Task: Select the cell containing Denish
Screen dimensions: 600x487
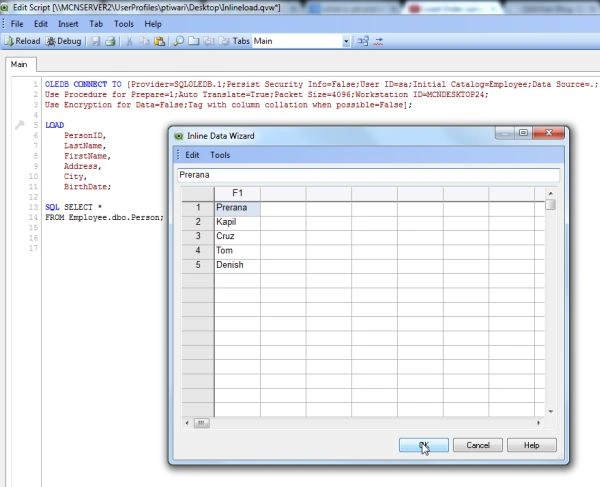Action: click(x=237, y=265)
